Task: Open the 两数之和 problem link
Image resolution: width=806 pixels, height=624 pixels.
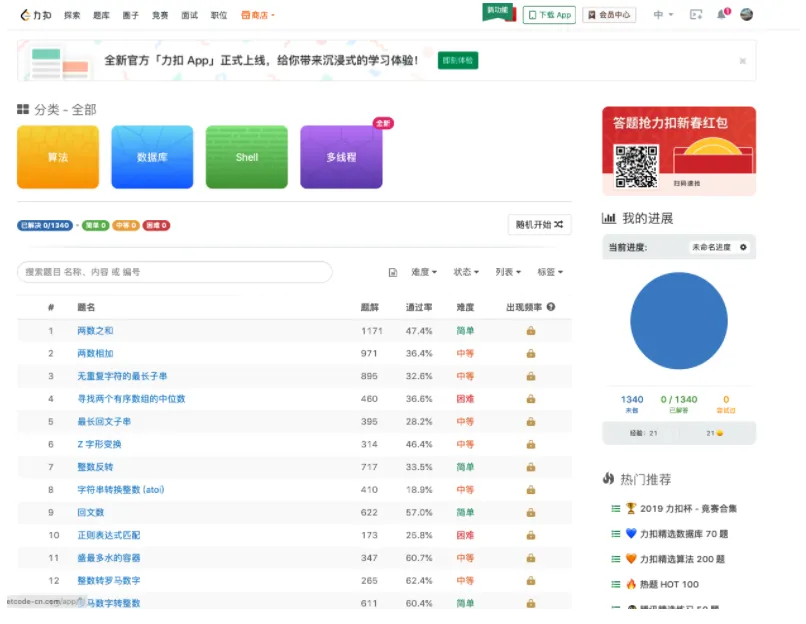Action: point(95,330)
